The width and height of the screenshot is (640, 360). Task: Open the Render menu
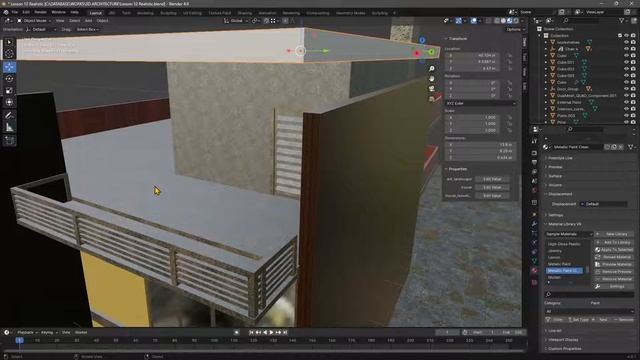click(40, 12)
